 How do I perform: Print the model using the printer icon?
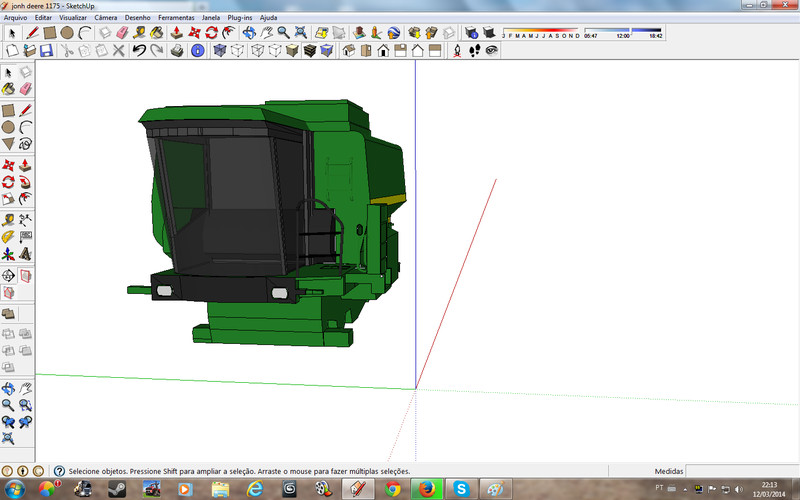pos(177,50)
